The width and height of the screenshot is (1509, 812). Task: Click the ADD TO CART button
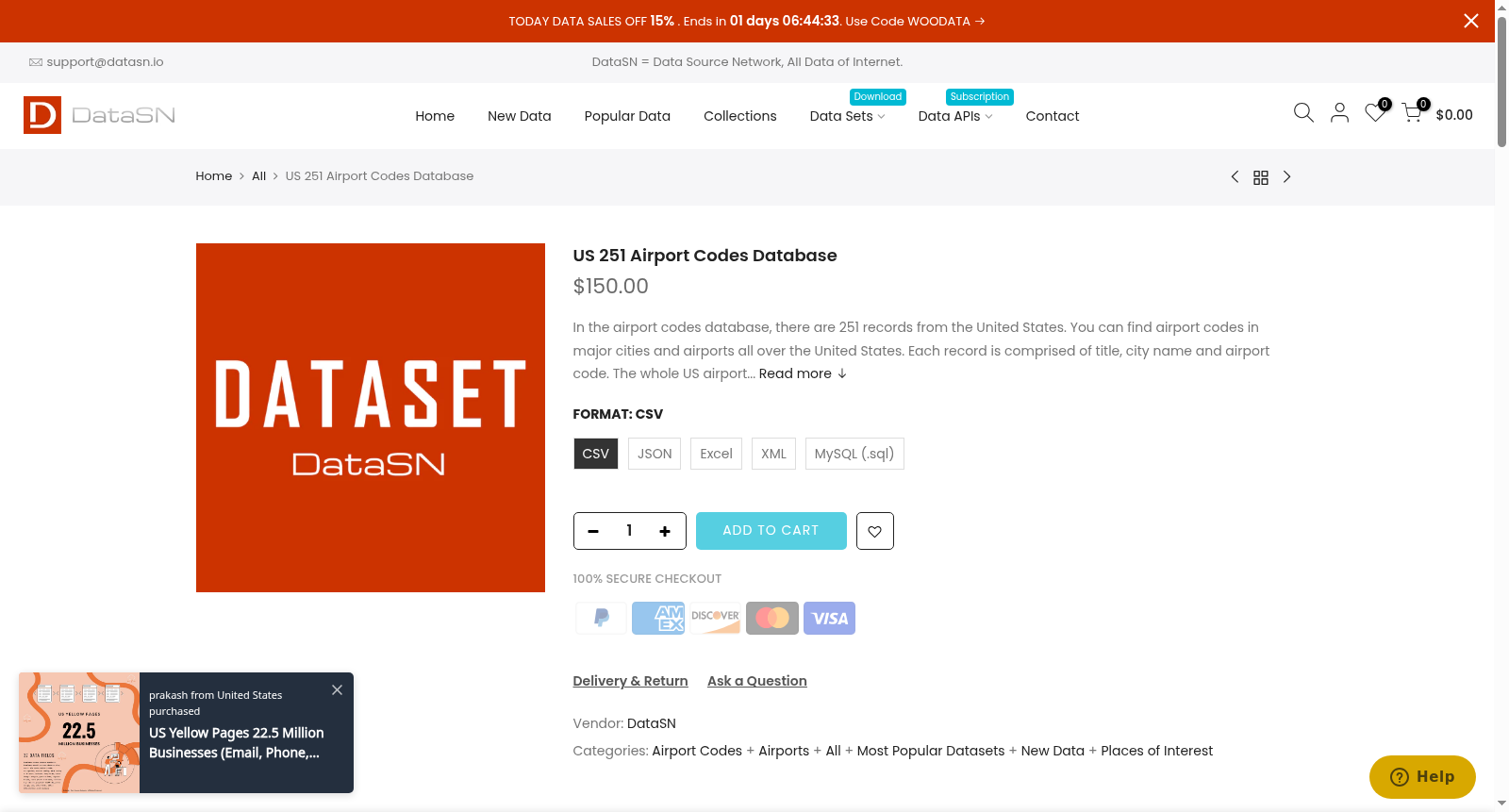click(771, 531)
